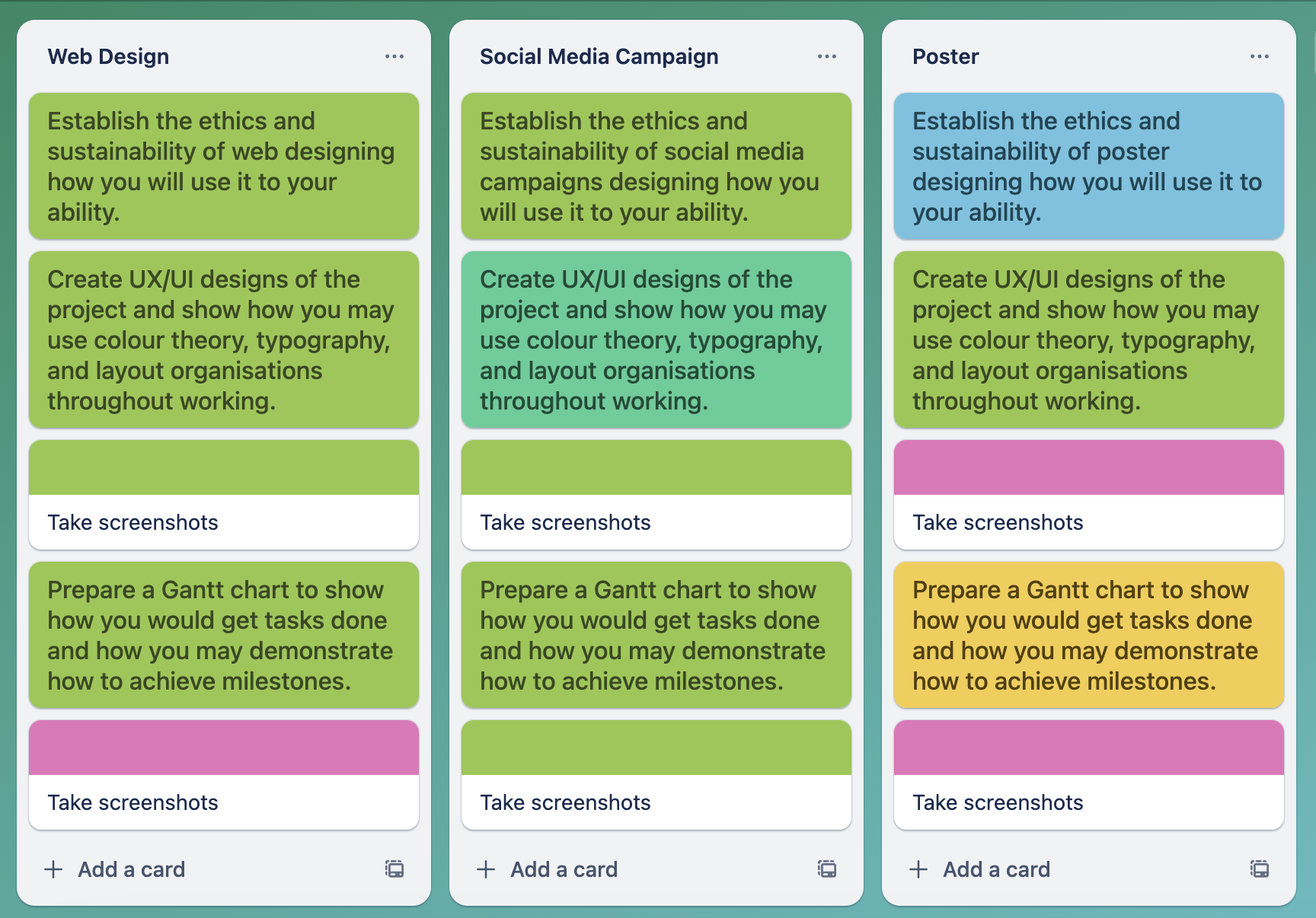Open blue ethics card in Poster list

[x=1089, y=166]
